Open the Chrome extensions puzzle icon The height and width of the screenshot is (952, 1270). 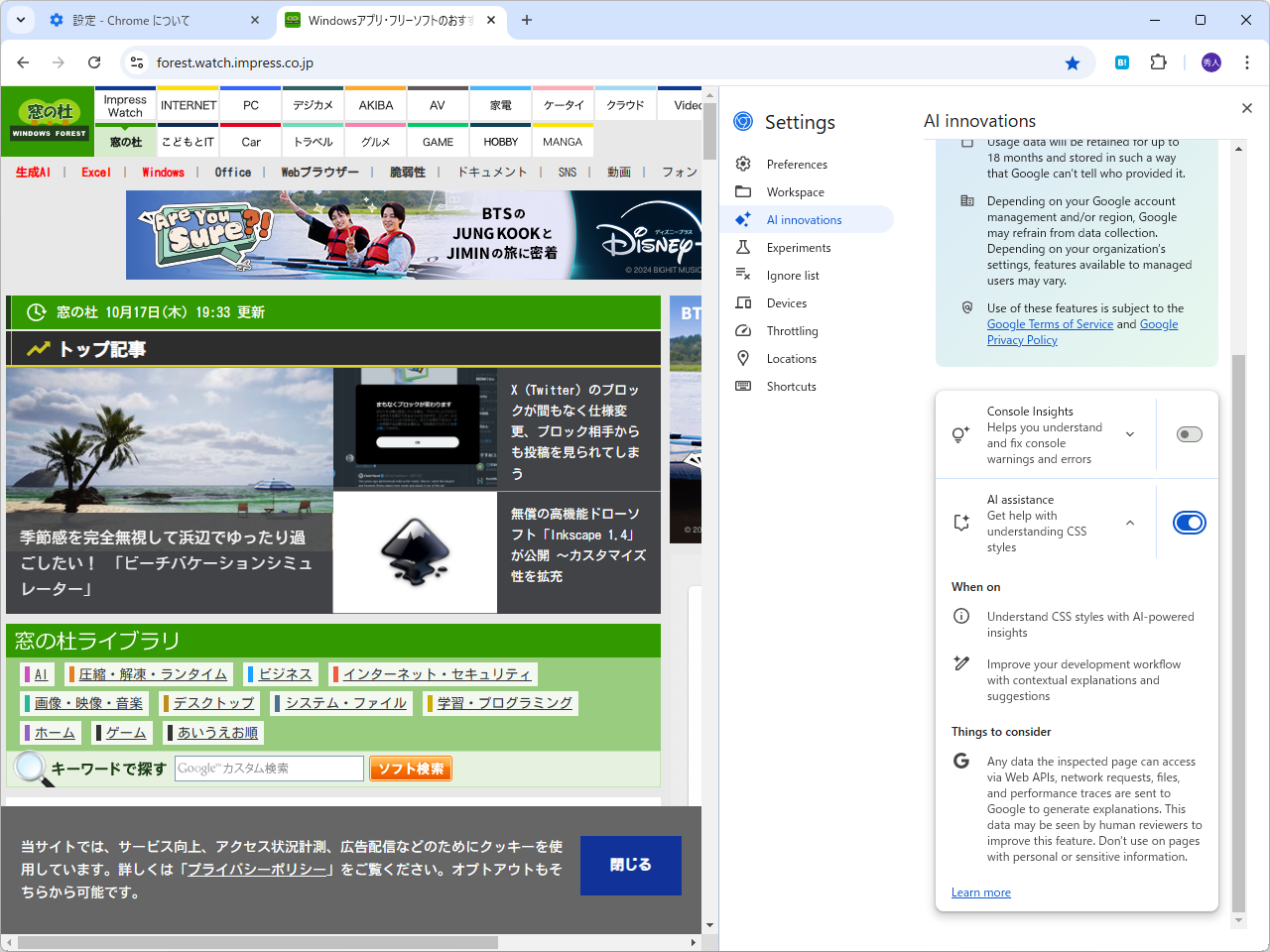point(1159,62)
